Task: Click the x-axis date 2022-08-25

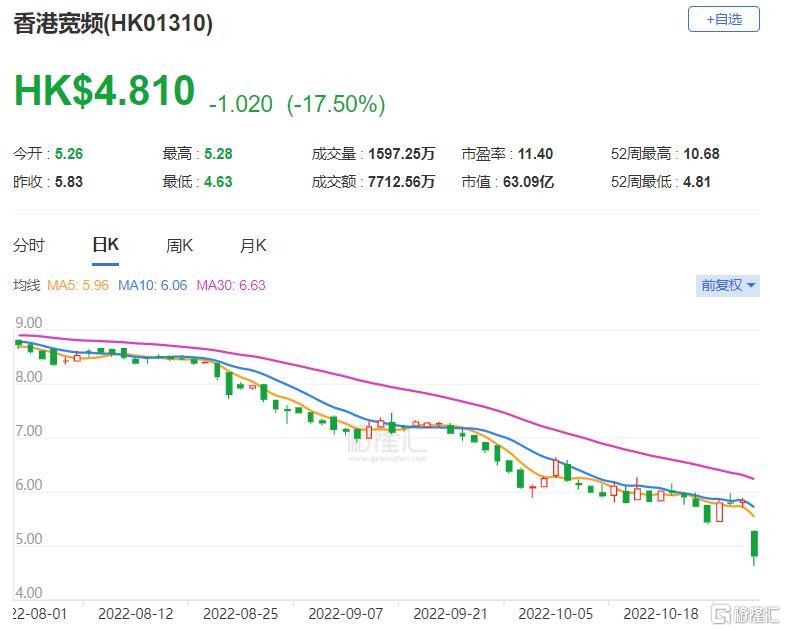Action: [x=241, y=614]
